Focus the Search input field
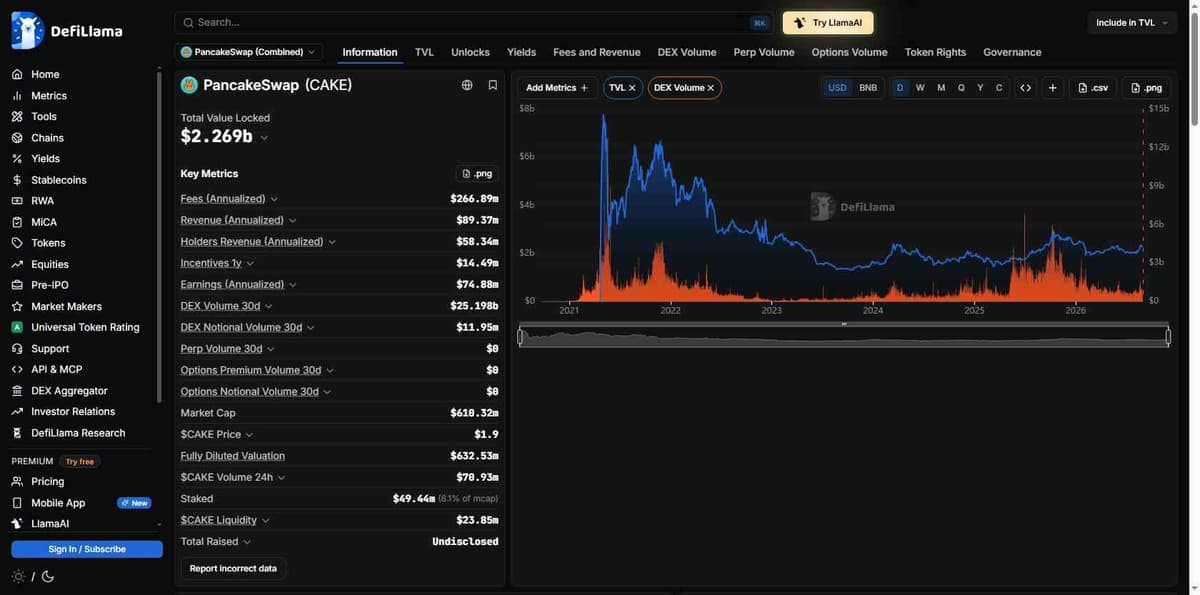This screenshot has width=1200, height=595. [x=475, y=22]
